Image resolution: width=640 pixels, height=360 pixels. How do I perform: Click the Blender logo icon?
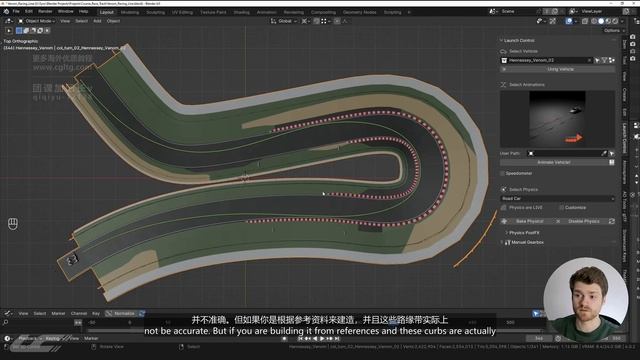(x=6, y=11)
